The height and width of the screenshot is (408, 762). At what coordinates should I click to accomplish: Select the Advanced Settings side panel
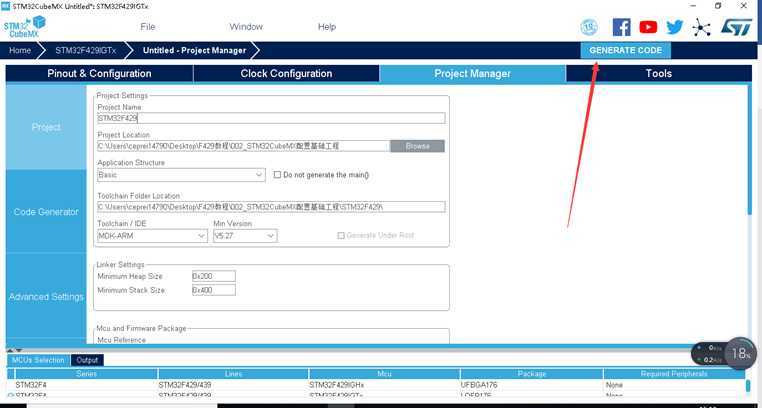46,297
